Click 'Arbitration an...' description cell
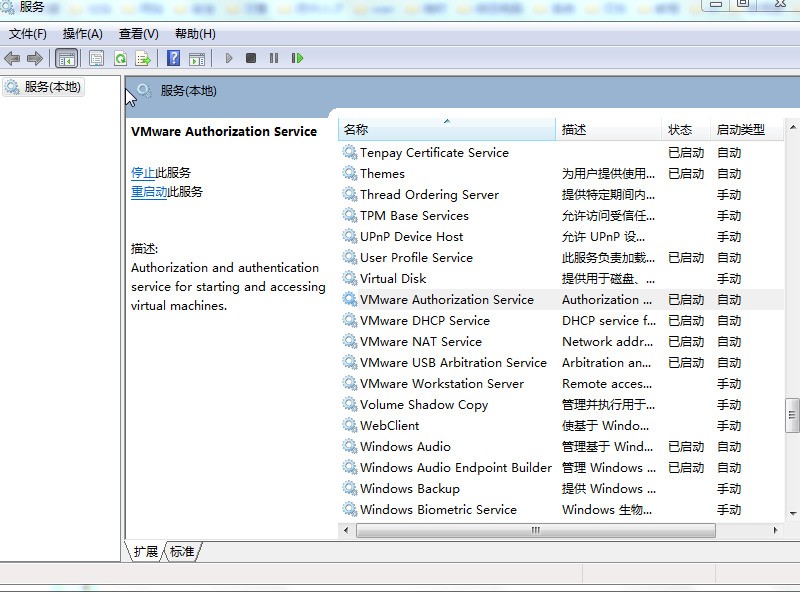800x592 pixels. click(606, 362)
